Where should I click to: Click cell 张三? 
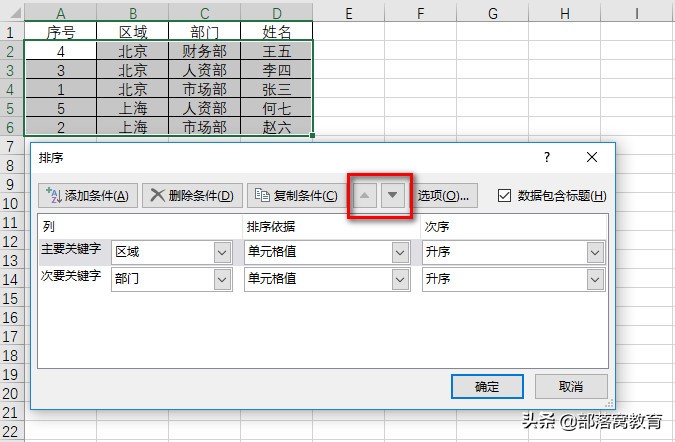[277, 89]
